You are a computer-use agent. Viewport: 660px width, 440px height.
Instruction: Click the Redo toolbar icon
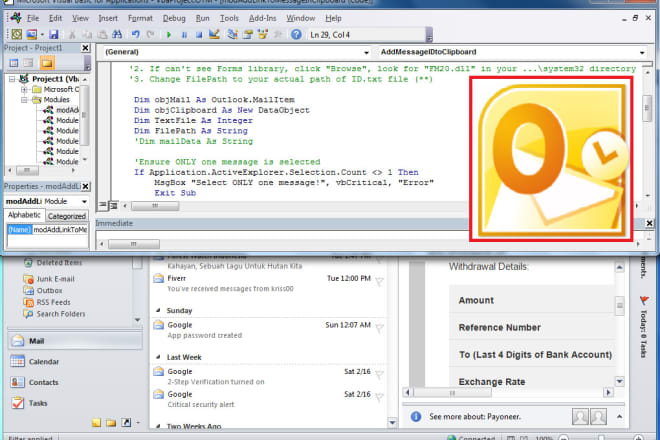pos(150,35)
